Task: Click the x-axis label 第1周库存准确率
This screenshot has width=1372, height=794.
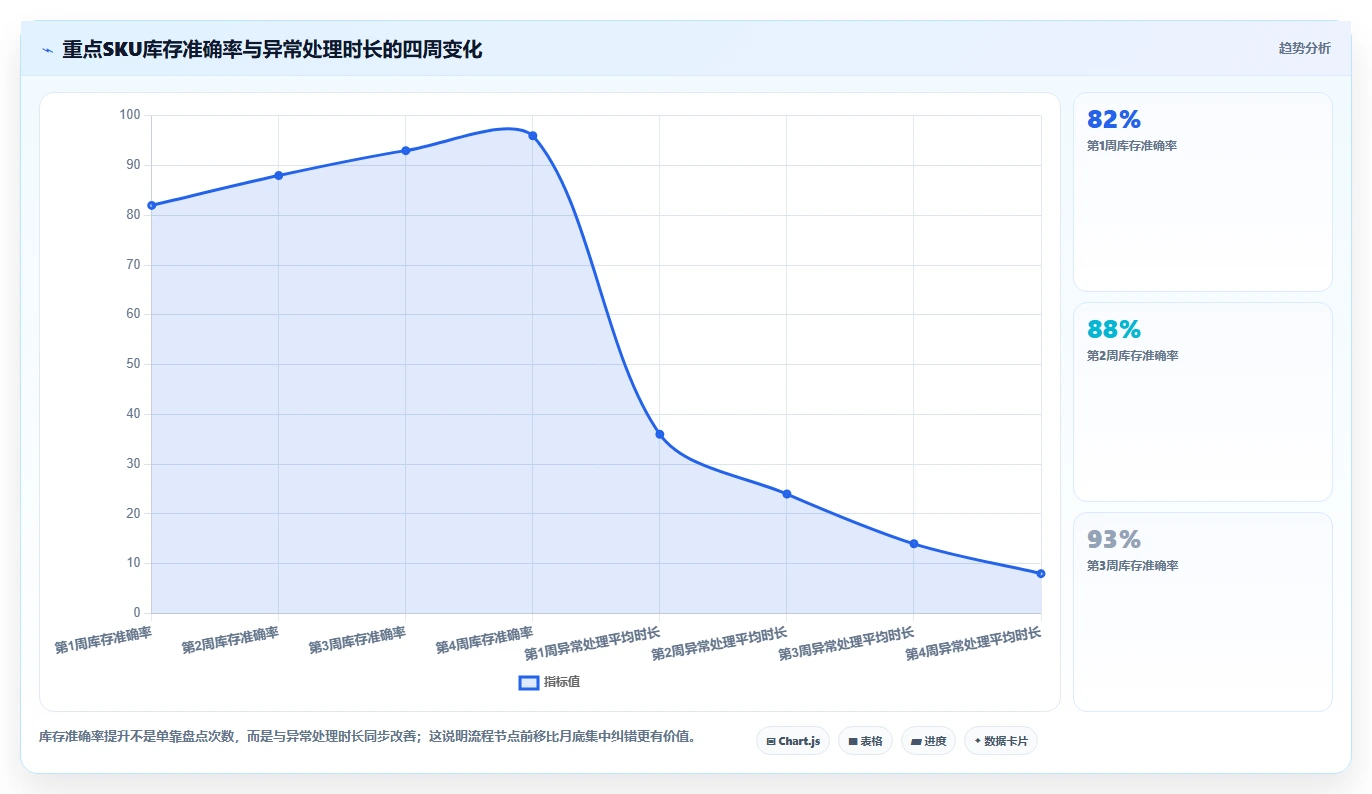Action: tap(103, 641)
